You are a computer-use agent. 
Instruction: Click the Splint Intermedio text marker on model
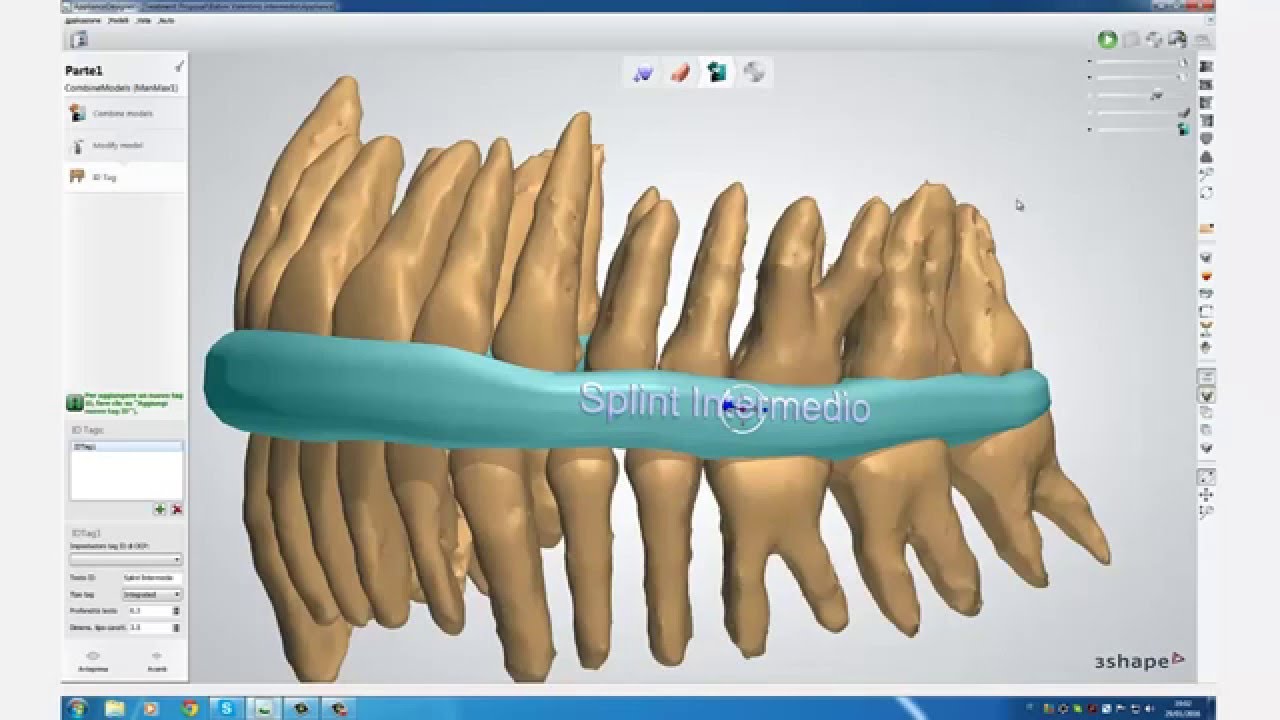[x=725, y=404]
